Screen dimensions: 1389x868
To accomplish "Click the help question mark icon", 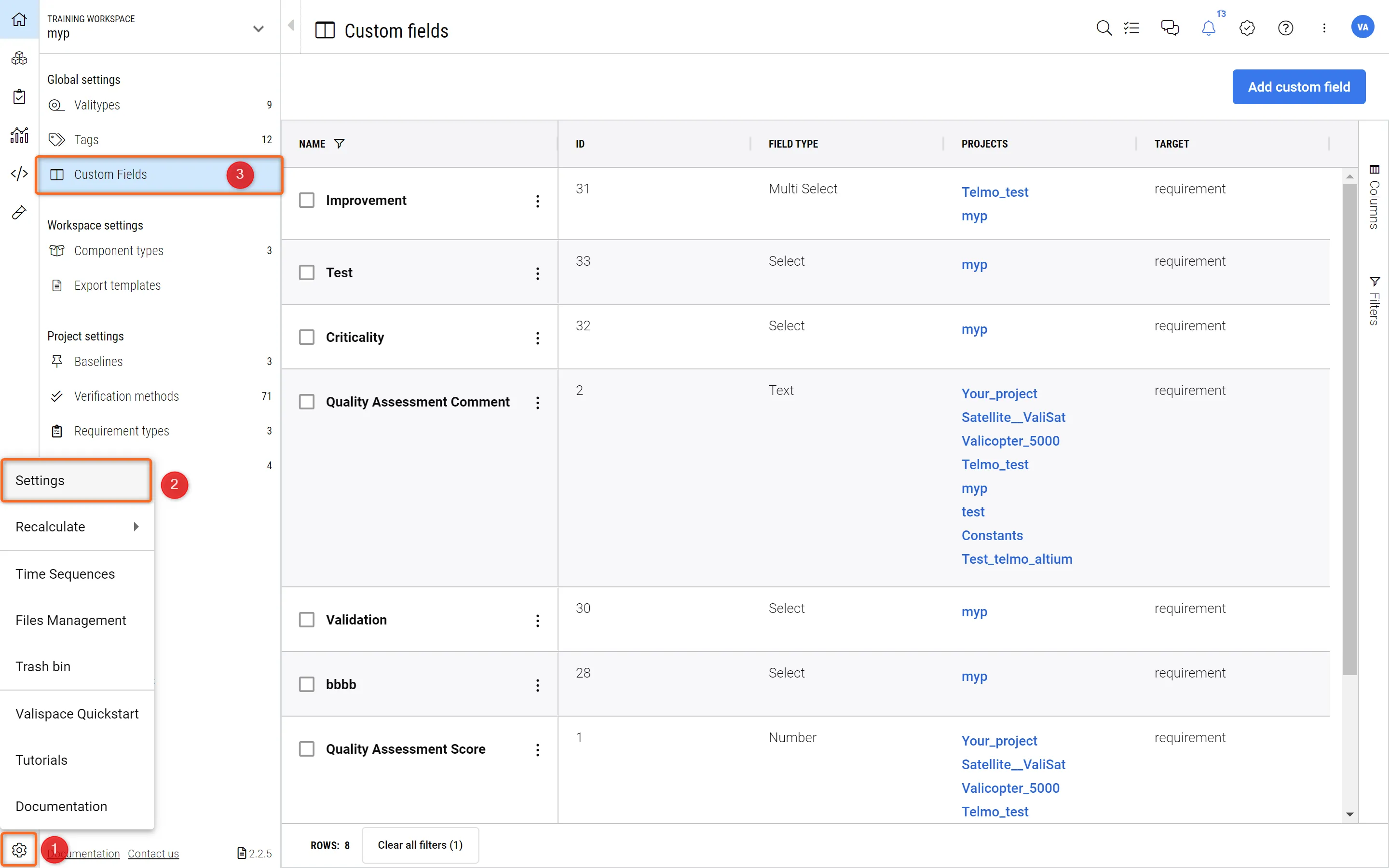I will click(1285, 27).
